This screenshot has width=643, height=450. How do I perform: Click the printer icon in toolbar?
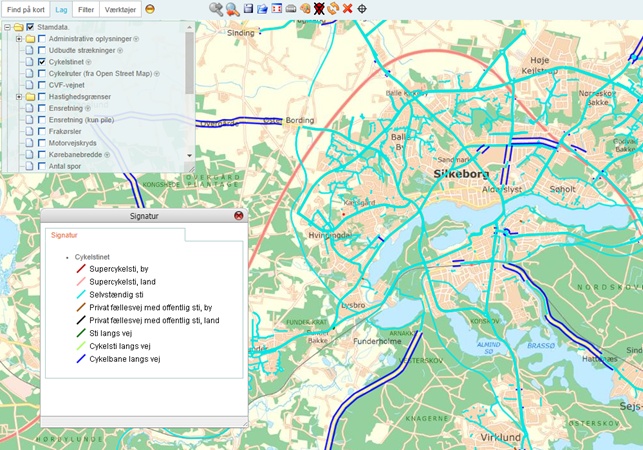click(x=291, y=9)
